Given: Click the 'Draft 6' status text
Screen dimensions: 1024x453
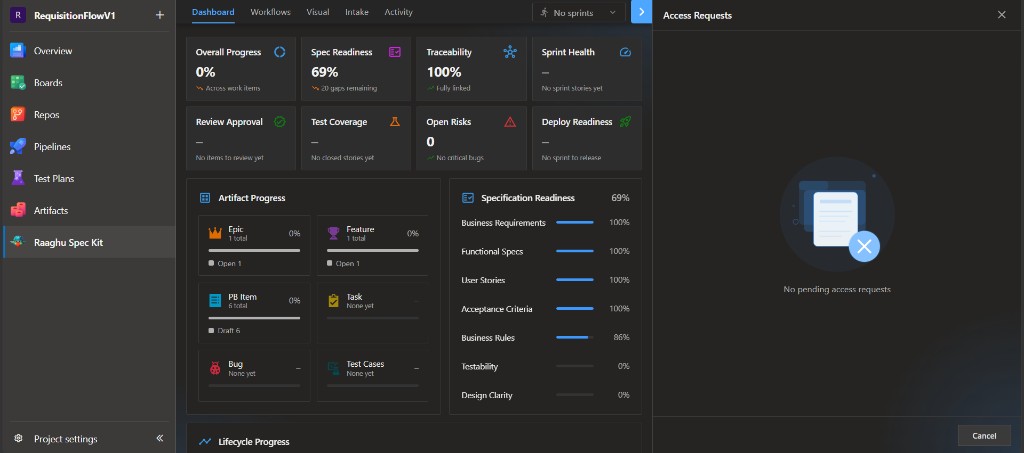Looking at the screenshot, I should (x=229, y=331).
